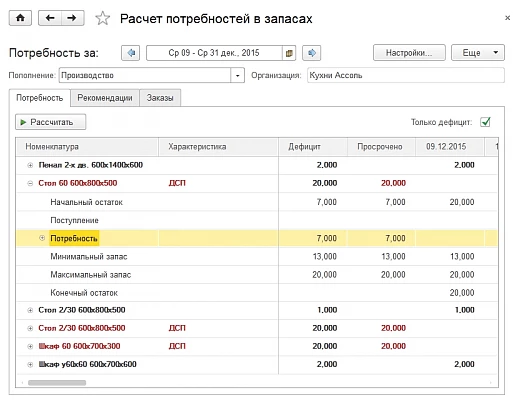Add form to favorites star
Viewport: 518px width, 400px height.
(x=102, y=18)
